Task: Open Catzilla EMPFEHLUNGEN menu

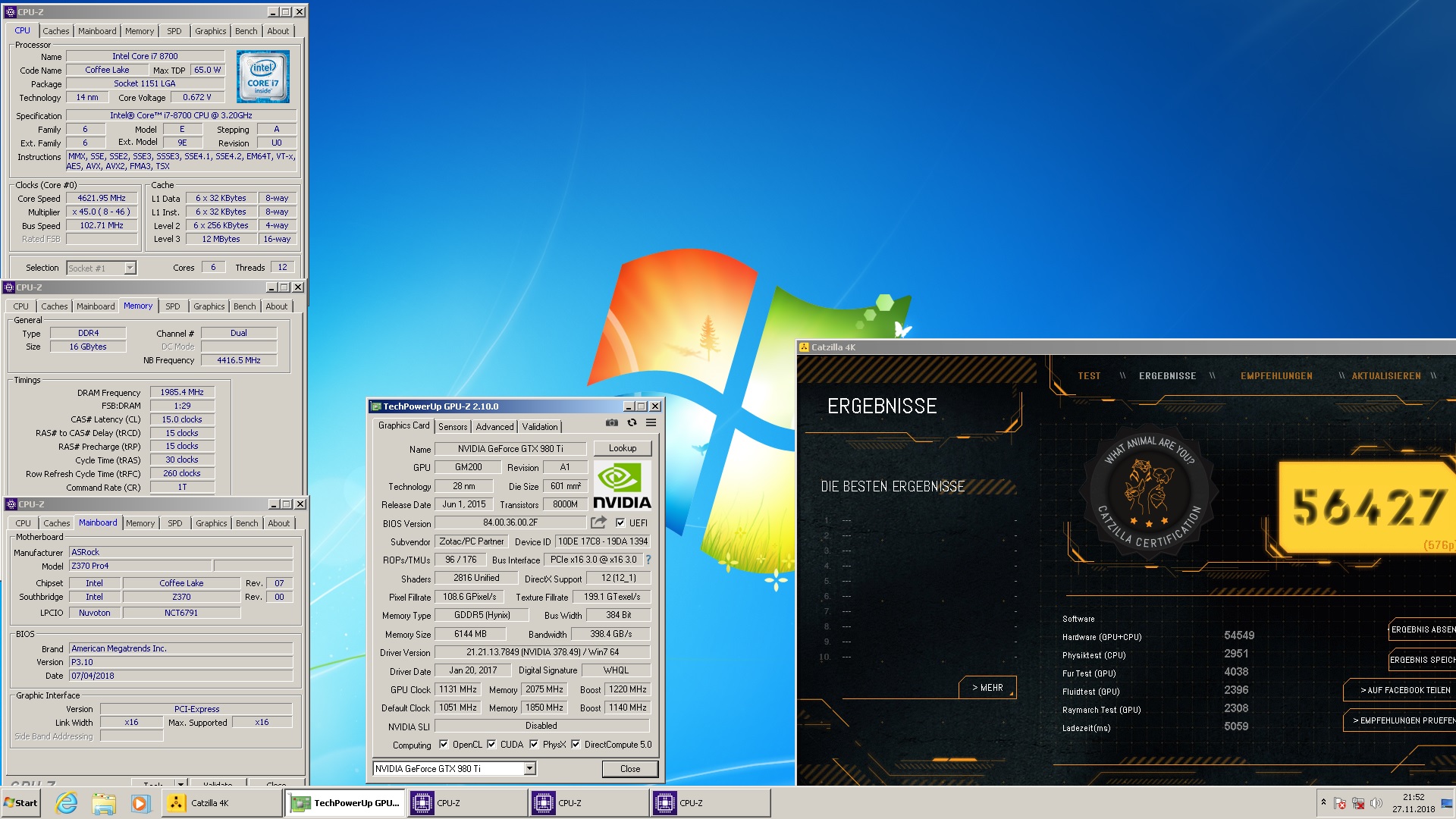Action: coord(1276,376)
